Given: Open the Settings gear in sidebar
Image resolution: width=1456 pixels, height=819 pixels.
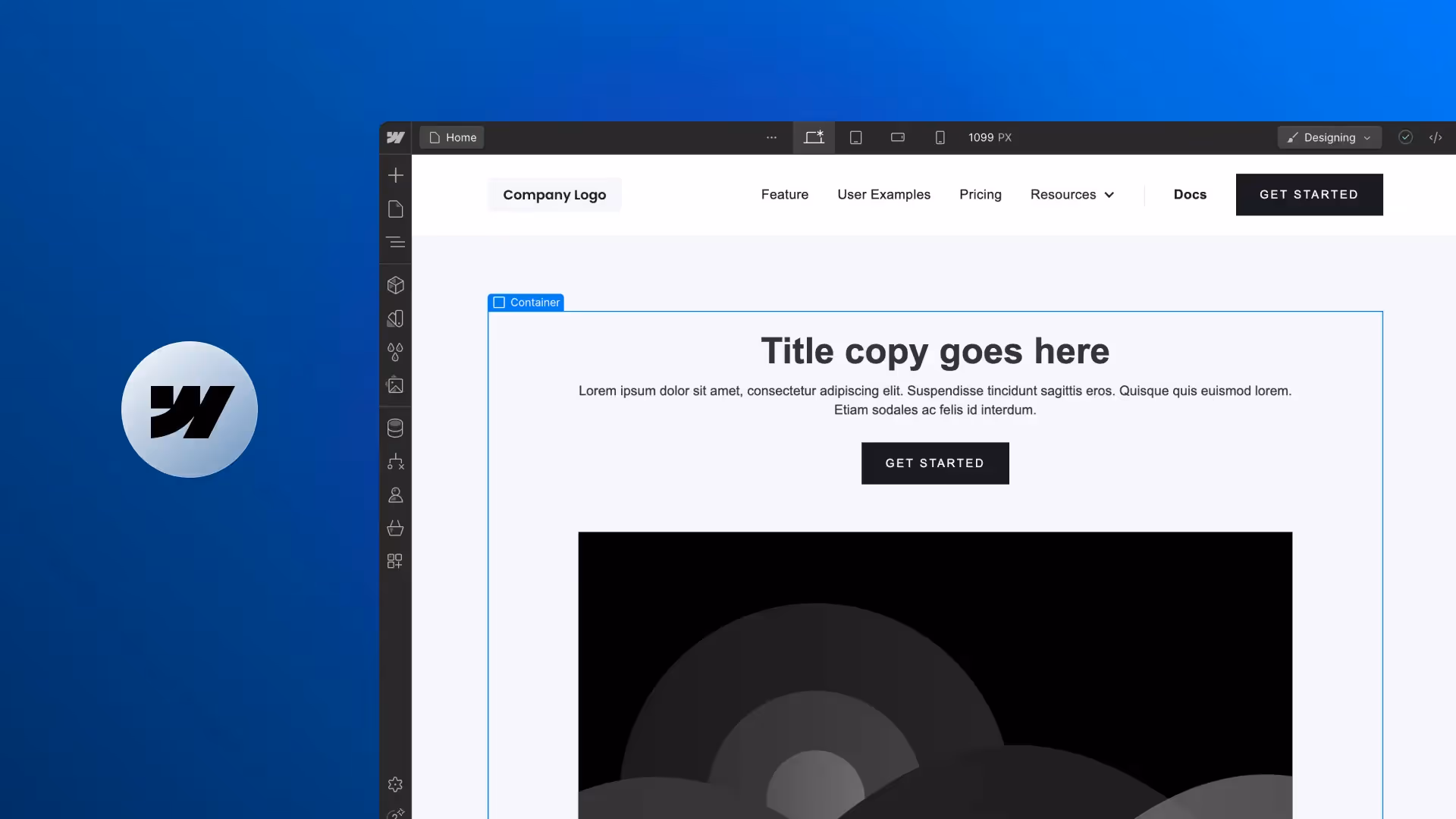Looking at the screenshot, I should coord(395,784).
